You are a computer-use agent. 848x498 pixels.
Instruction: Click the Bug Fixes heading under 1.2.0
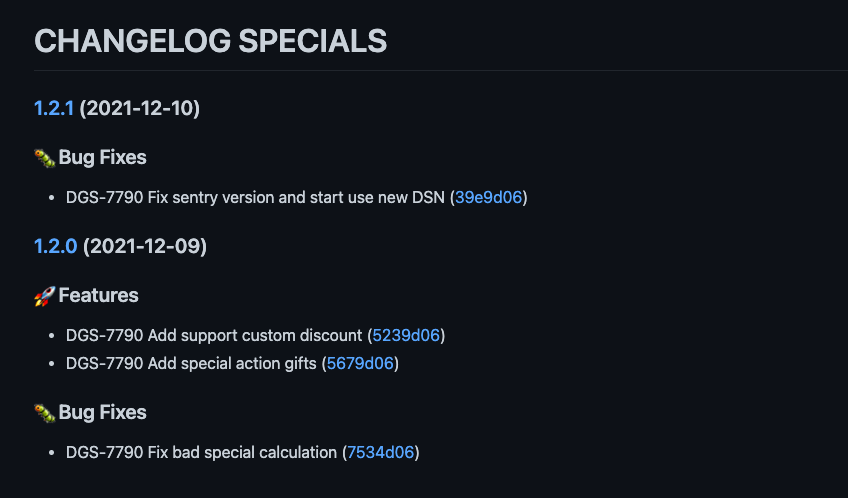click(x=102, y=412)
